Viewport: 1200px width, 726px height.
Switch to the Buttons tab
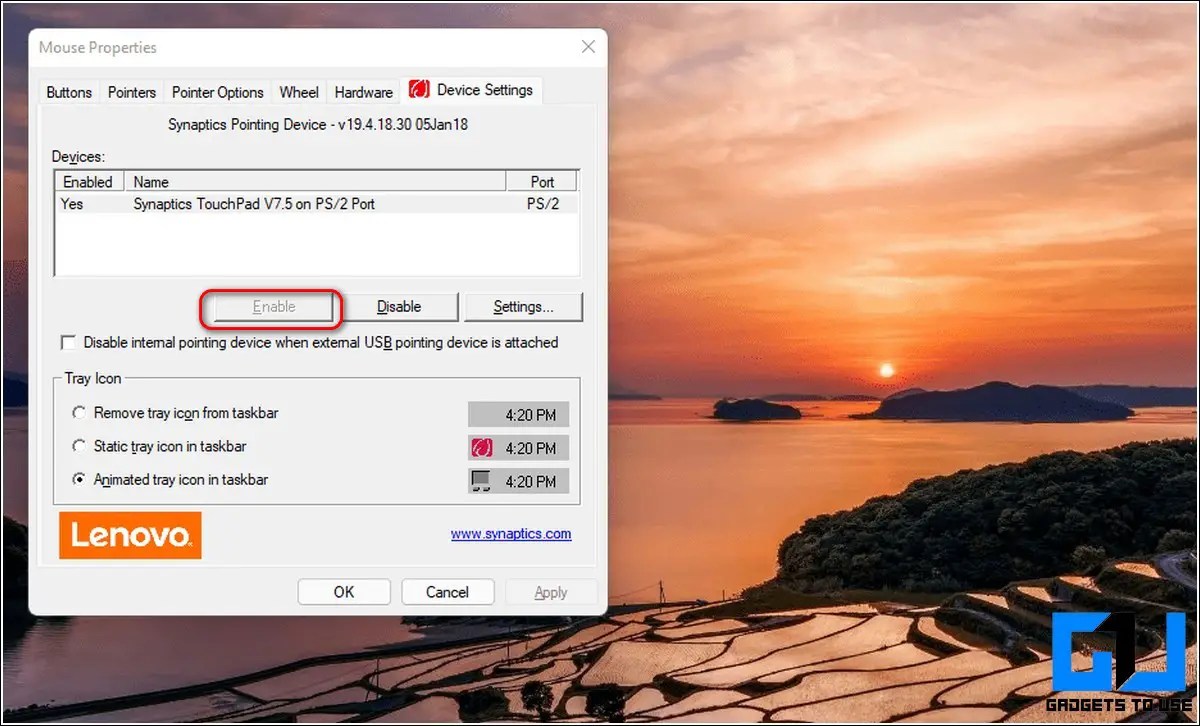click(69, 92)
